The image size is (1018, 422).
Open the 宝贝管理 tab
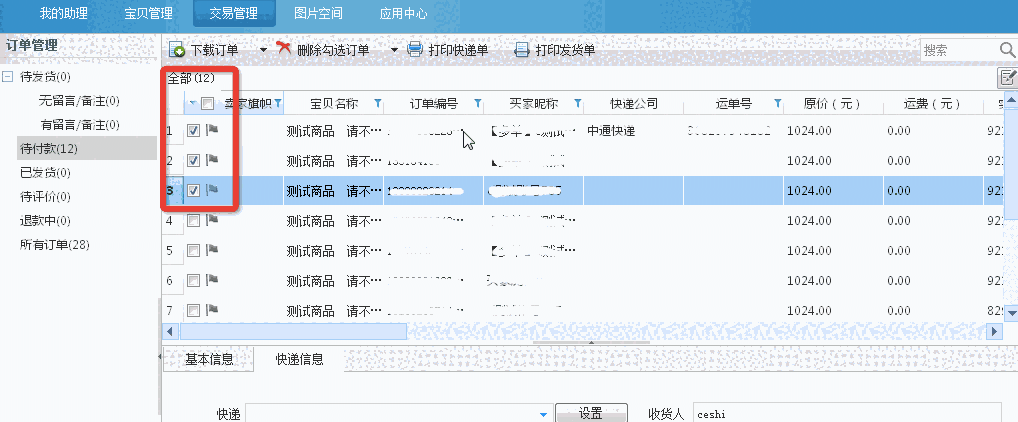(149, 13)
